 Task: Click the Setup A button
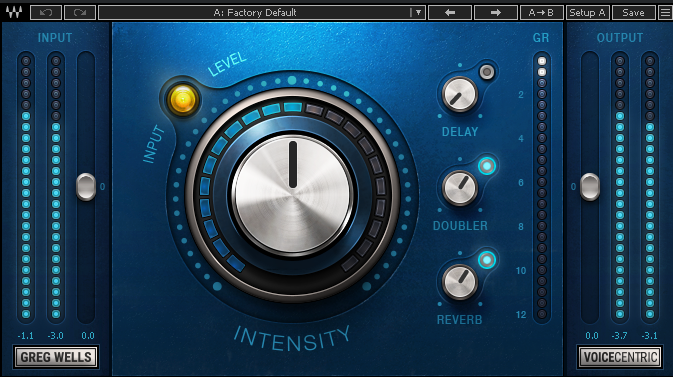tap(588, 12)
